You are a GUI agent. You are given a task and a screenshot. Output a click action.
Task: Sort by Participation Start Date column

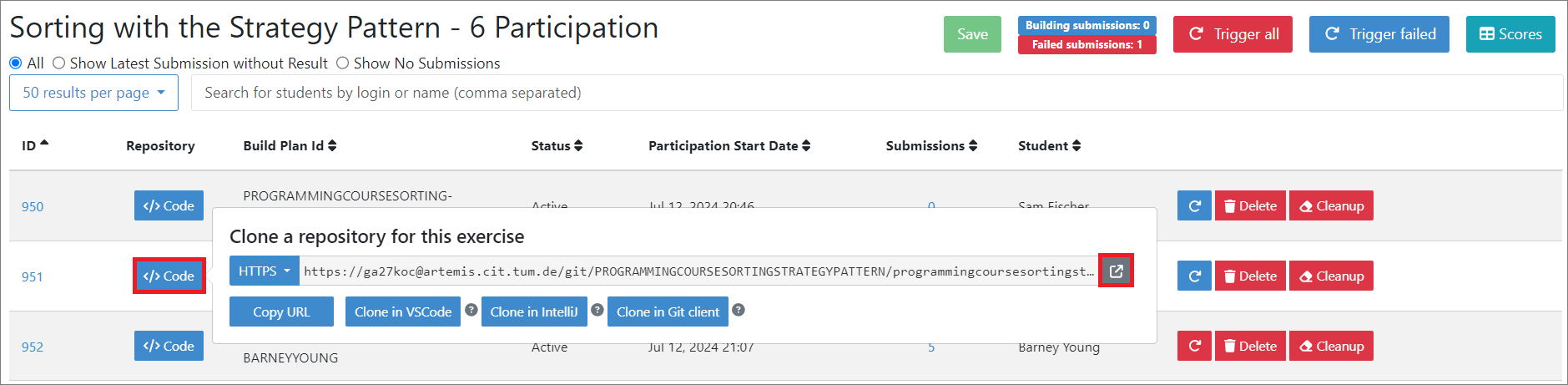tap(729, 146)
